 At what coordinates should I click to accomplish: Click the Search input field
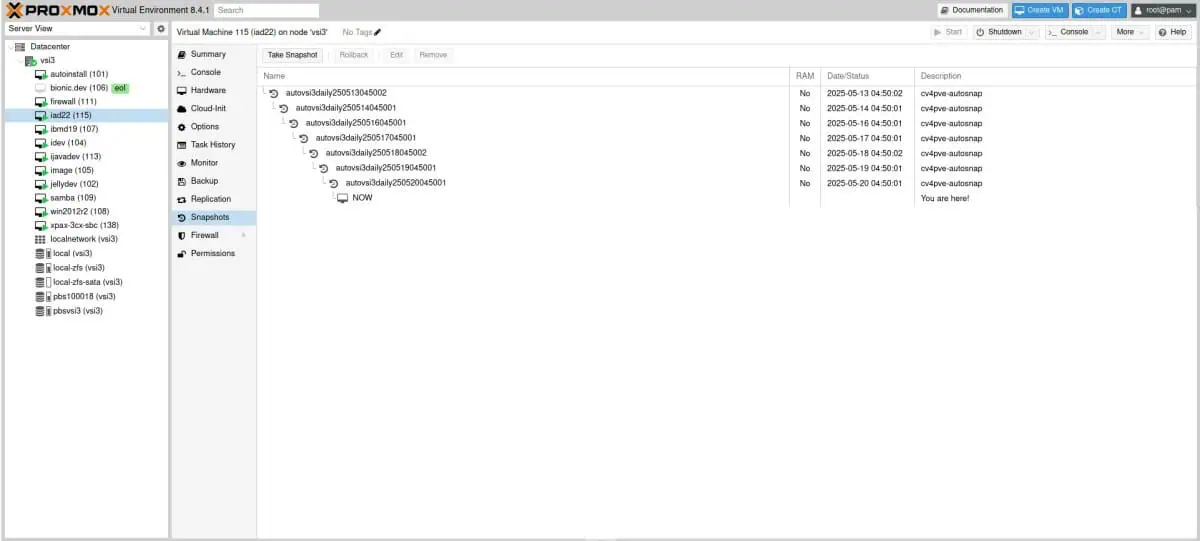pyautogui.click(x=266, y=10)
